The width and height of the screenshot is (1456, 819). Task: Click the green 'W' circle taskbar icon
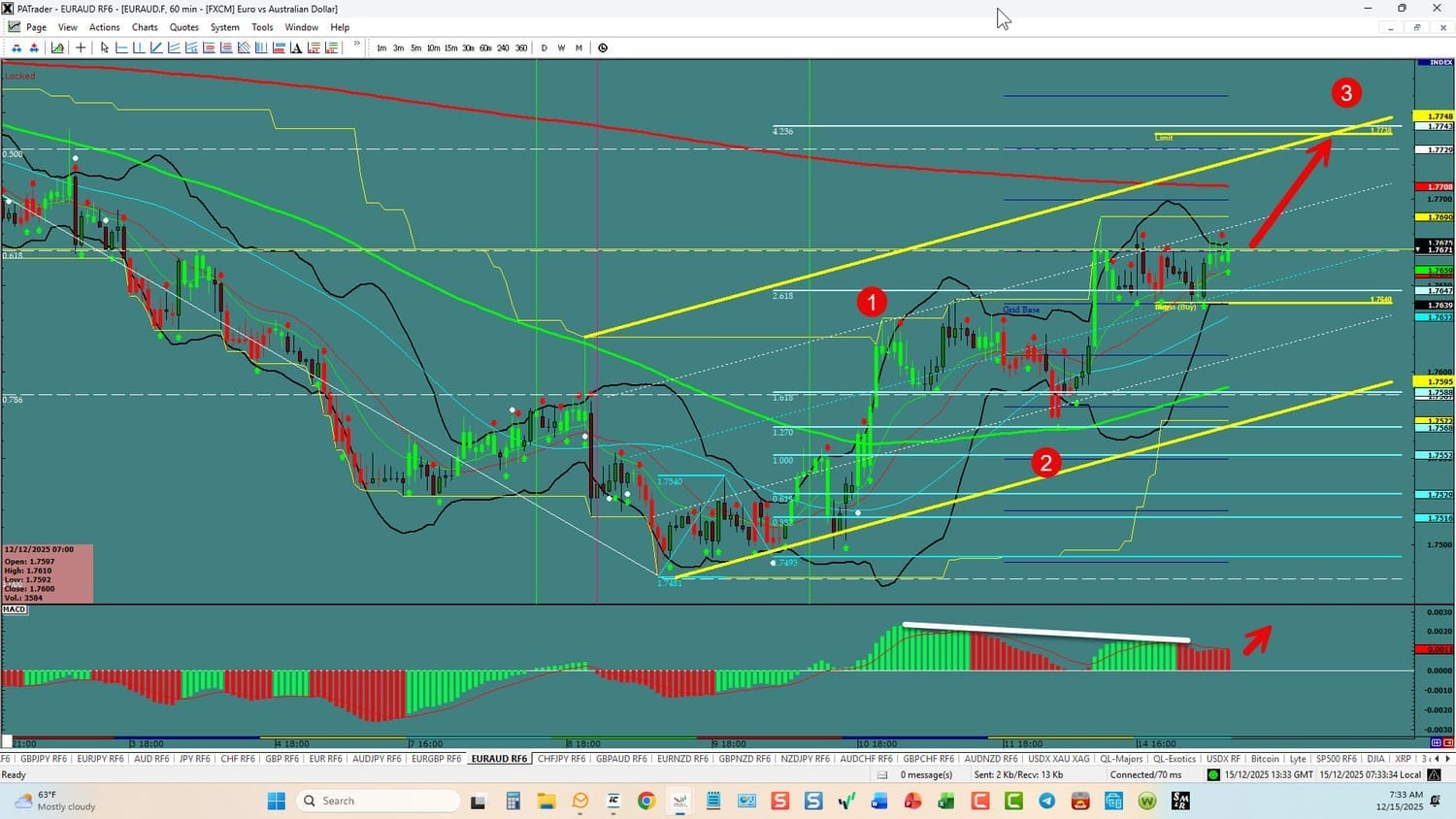1147,801
